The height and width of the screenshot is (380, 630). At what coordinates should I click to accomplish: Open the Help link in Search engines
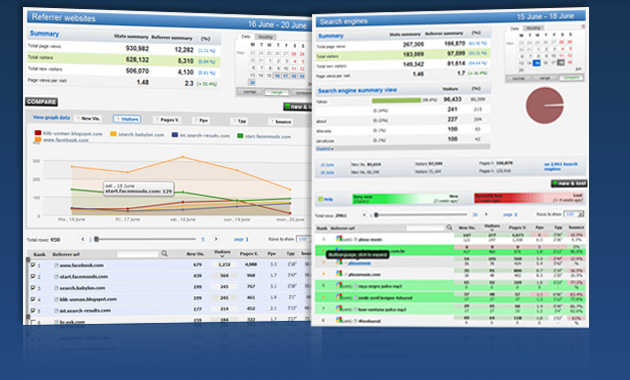(x=326, y=199)
